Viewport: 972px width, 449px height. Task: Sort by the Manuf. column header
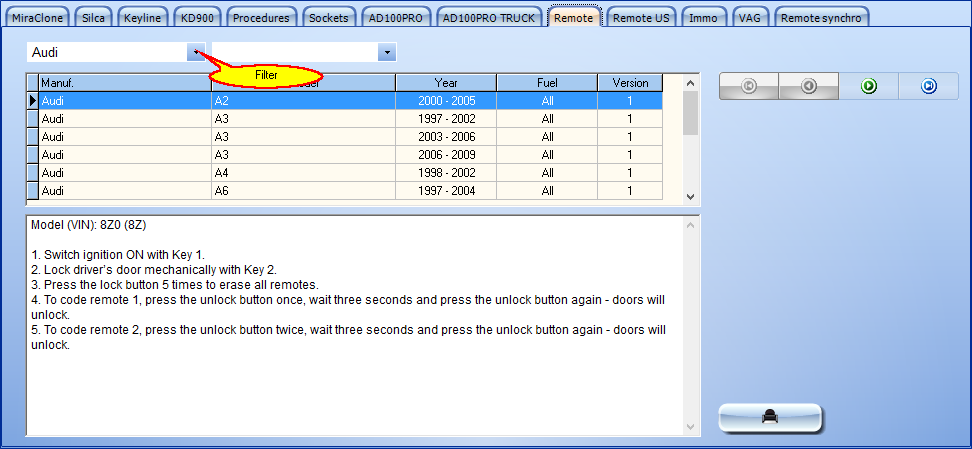pos(125,82)
